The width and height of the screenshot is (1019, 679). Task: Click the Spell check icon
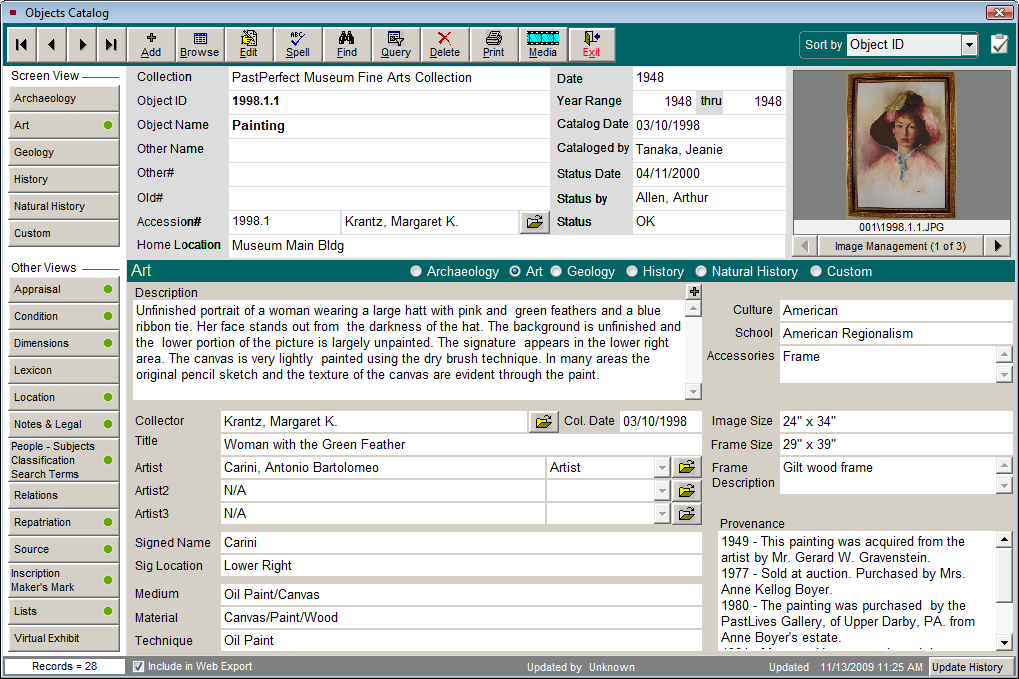(x=298, y=44)
